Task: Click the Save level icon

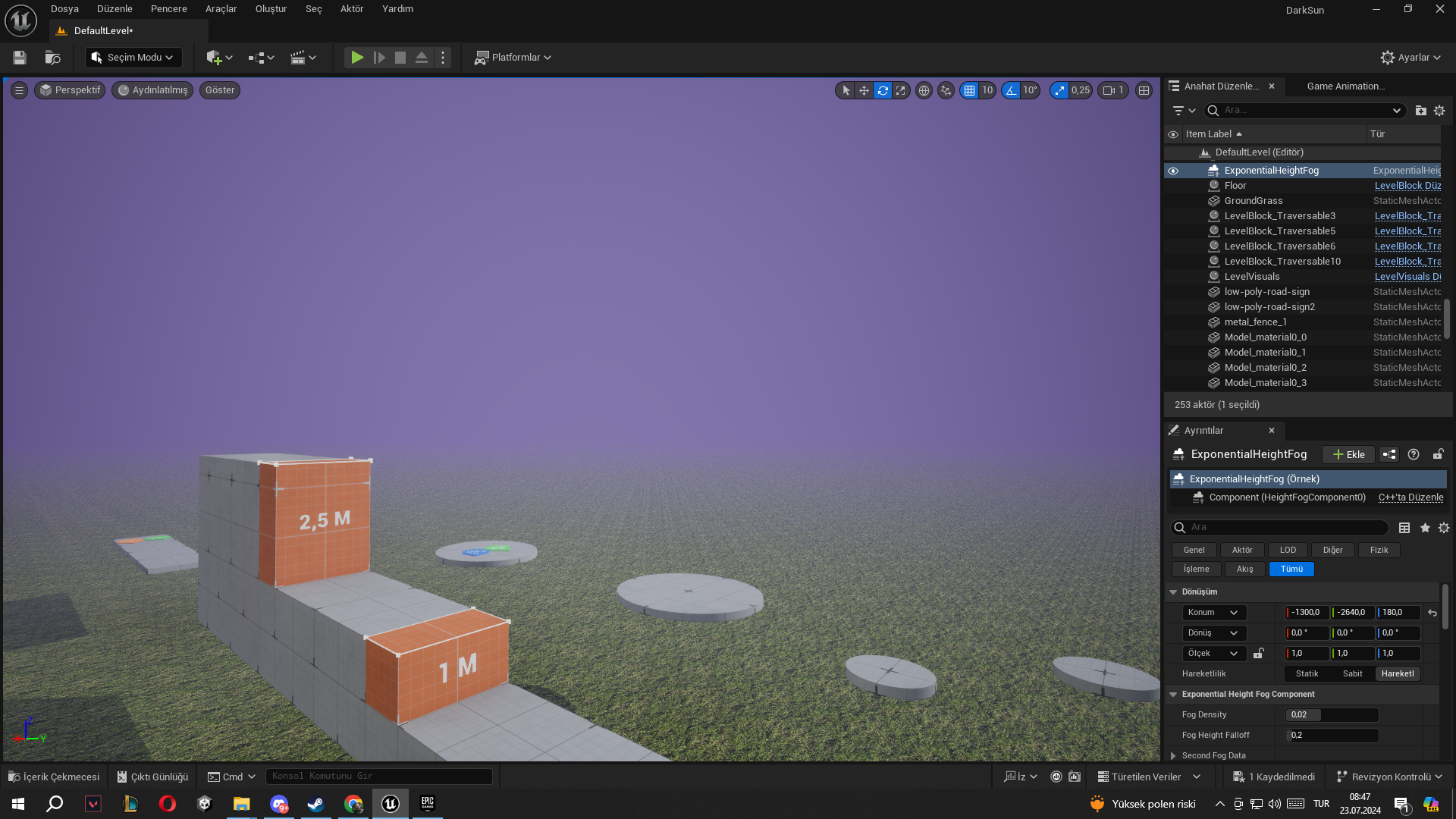Action: pos(20,58)
